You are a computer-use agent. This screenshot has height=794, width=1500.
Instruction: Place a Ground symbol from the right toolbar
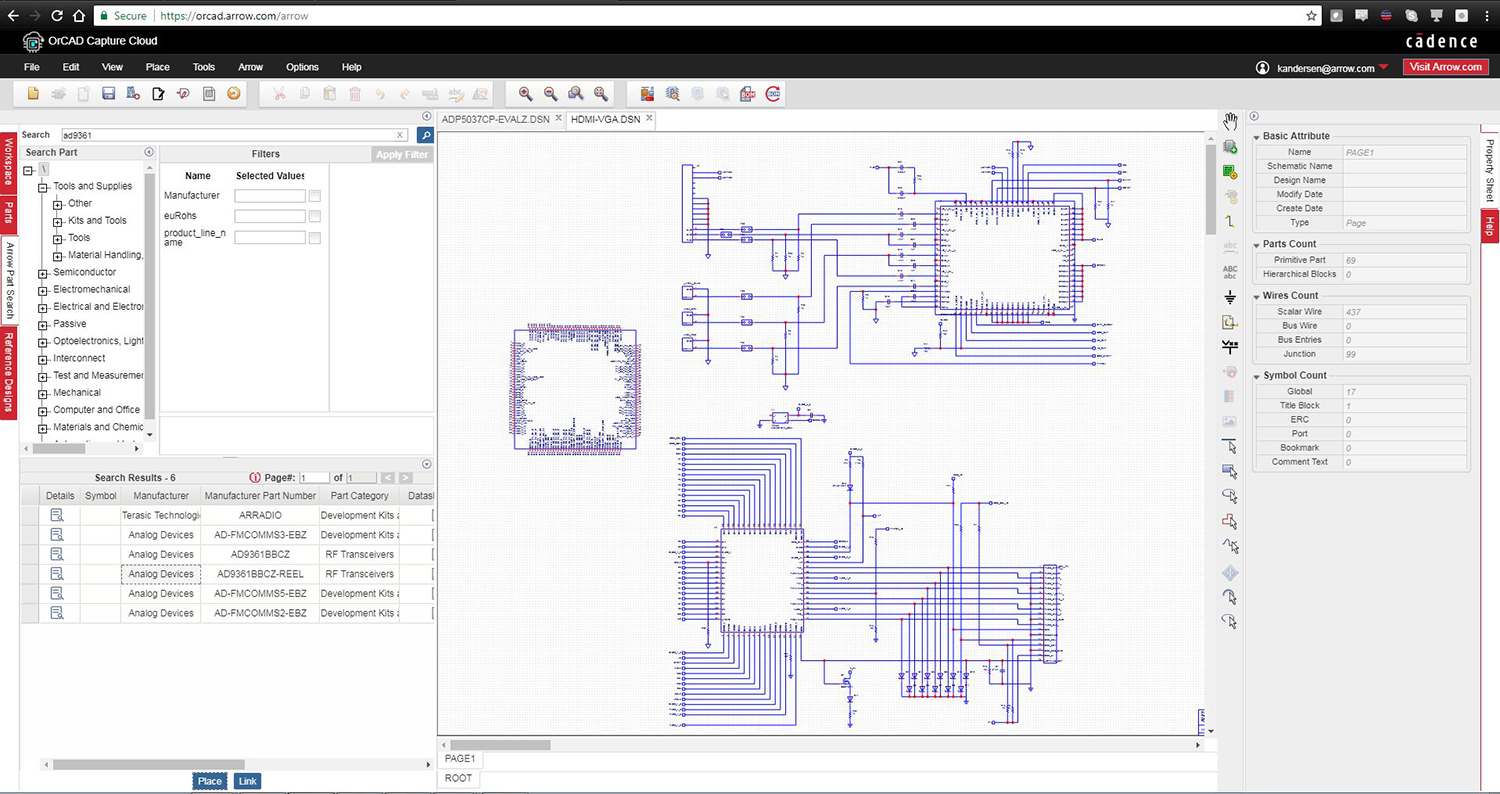click(x=1230, y=297)
